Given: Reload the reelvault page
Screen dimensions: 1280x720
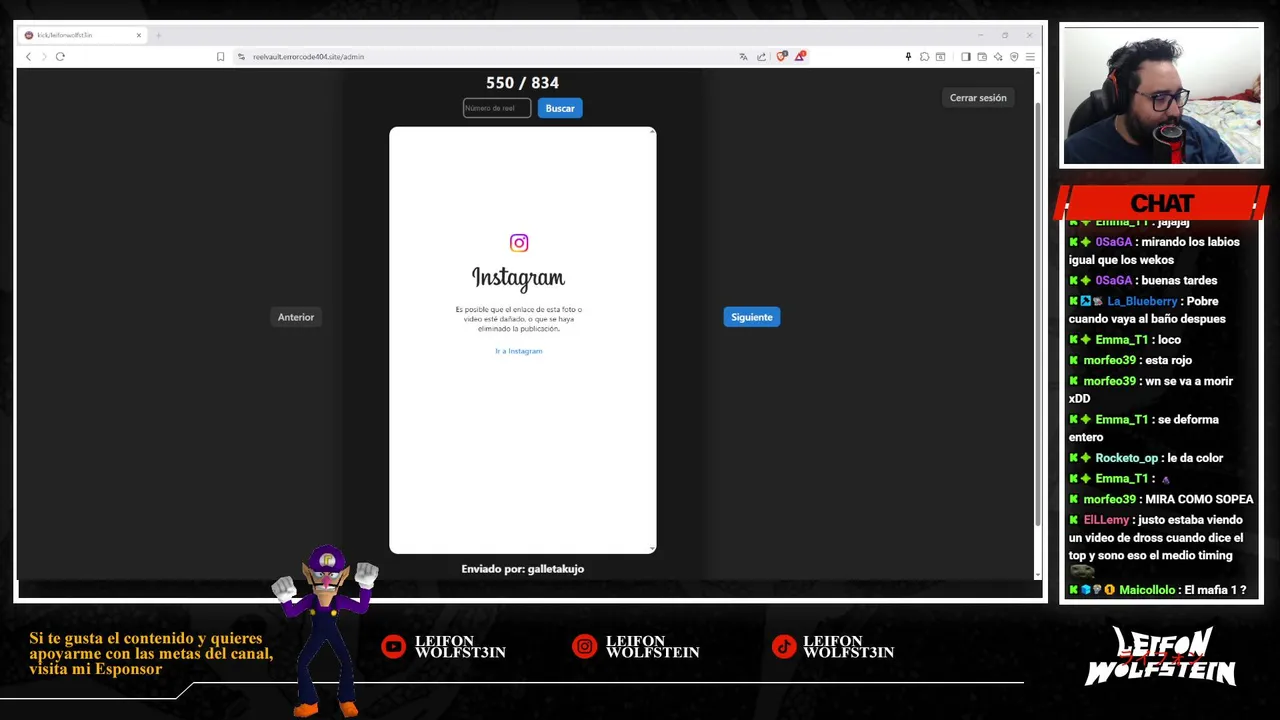Looking at the screenshot, I should 60,57.
